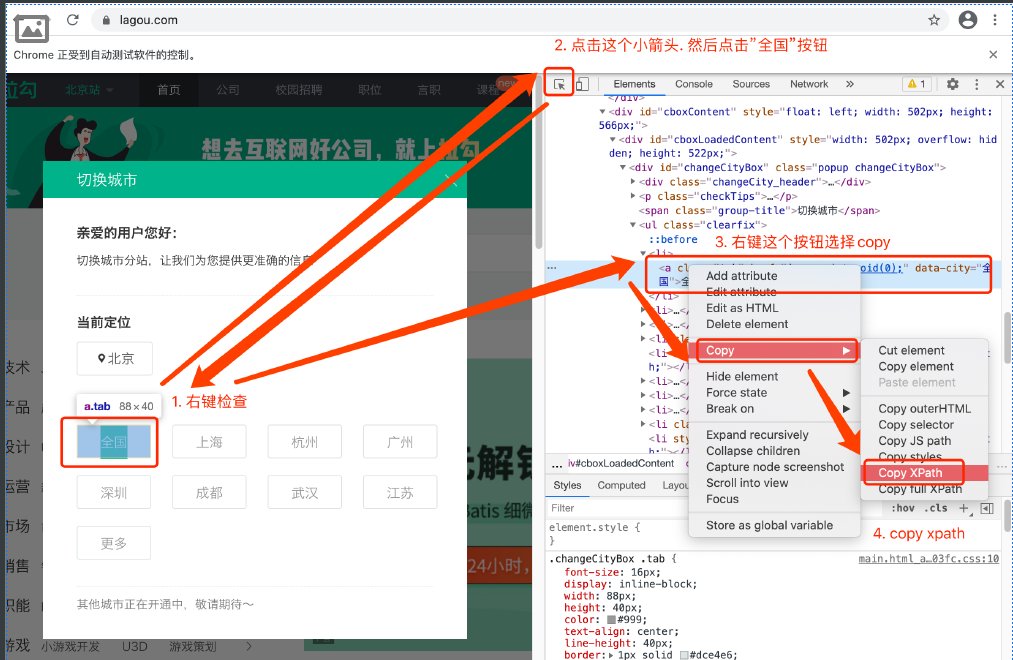Select Copy element in submenu
This screenshot has height=660, width=1013.
915,366
